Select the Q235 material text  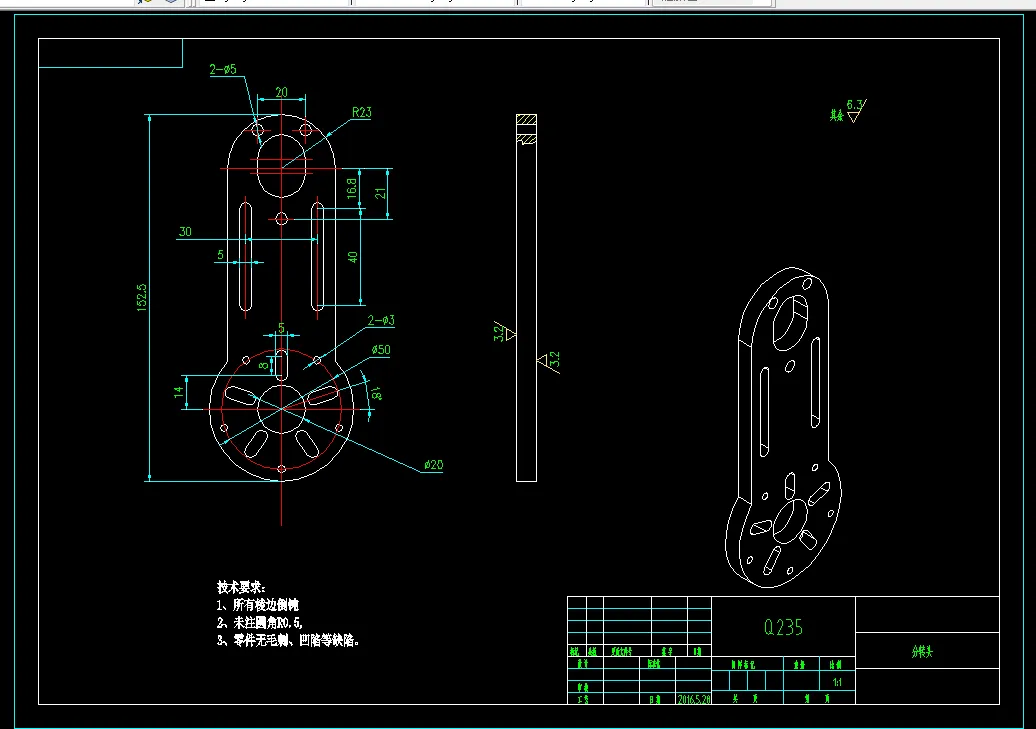pyautogui.click(x=783, y=627)
